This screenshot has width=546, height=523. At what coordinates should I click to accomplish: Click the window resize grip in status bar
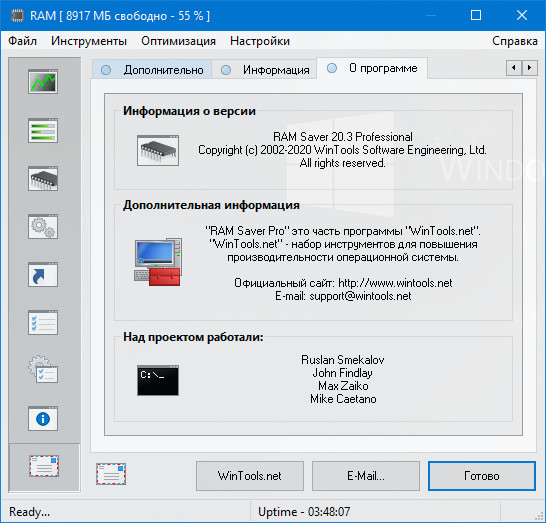(540, 517)
